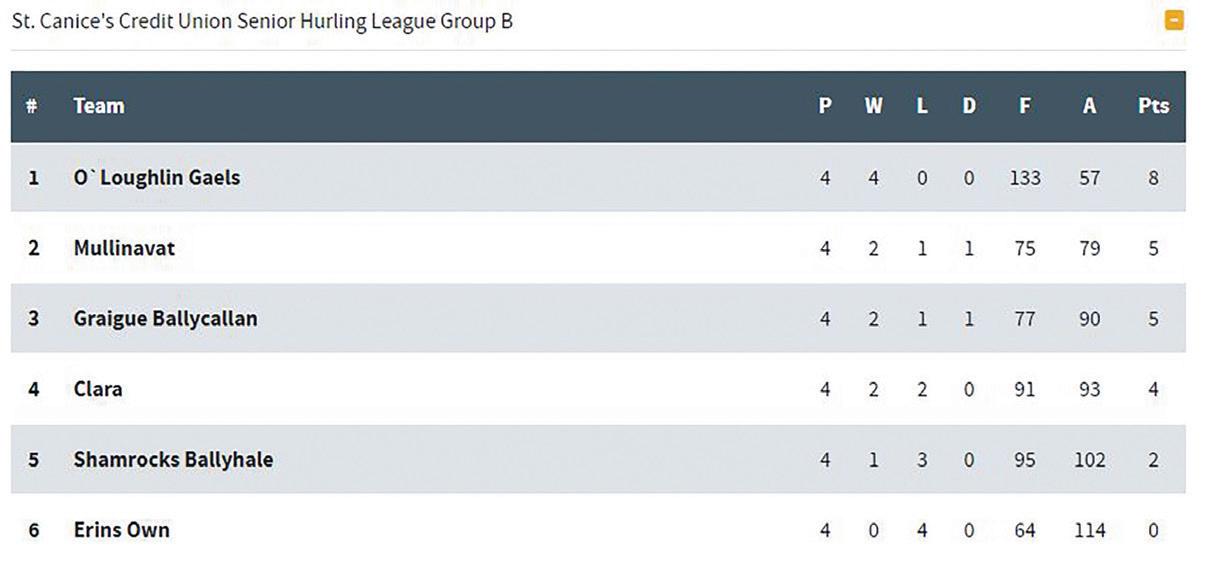The width and height of the screenshot is (1205, 585).
Task: Click the D (draws) column header
Action: pyautogui.click(x=968, y=106)
